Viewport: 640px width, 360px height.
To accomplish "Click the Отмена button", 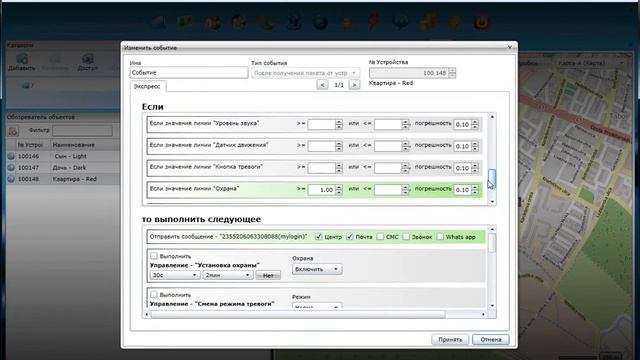I will tap(491, 340).
